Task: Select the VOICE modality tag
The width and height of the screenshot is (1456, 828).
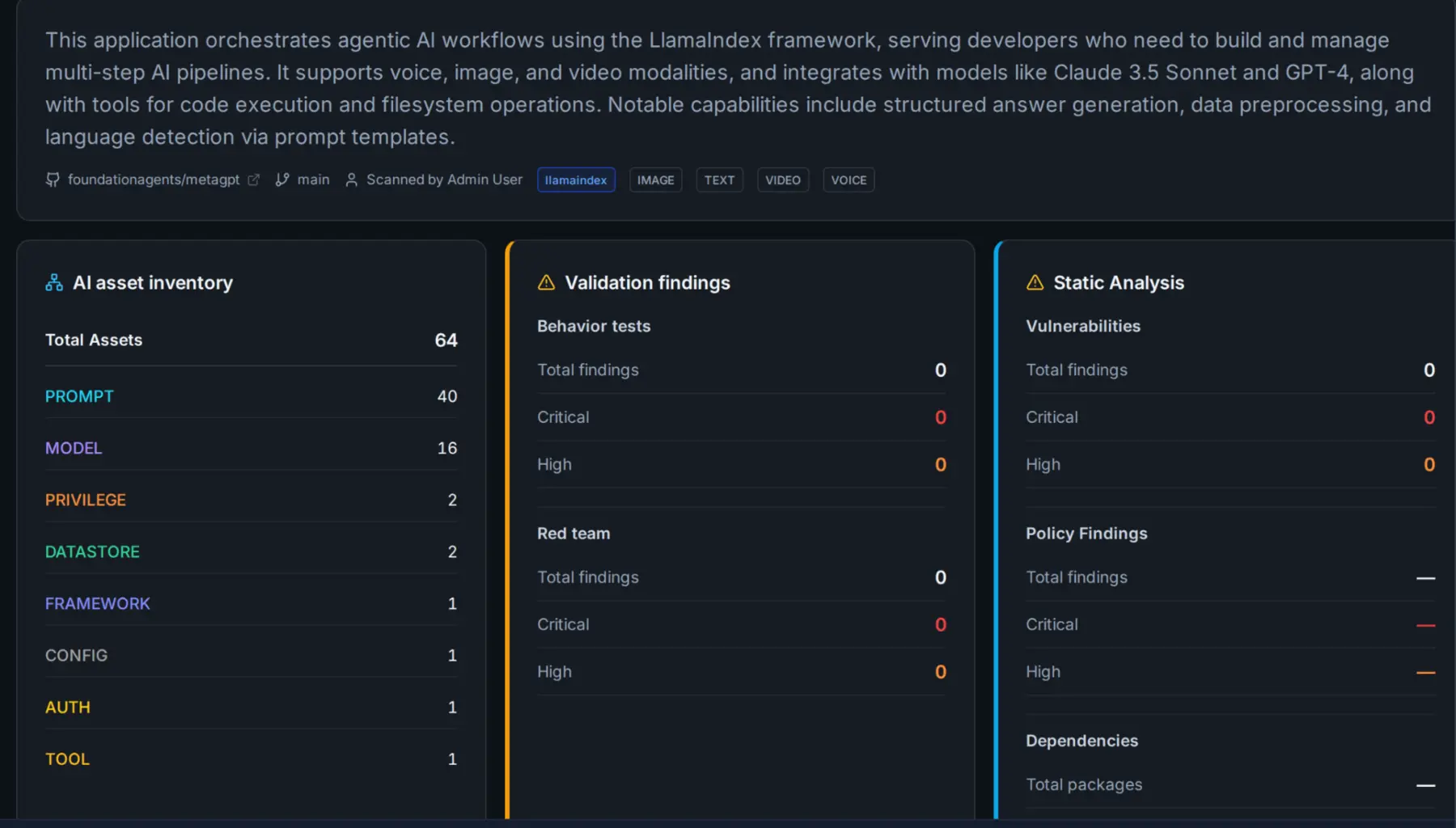Action: click(x=849, y=180)
